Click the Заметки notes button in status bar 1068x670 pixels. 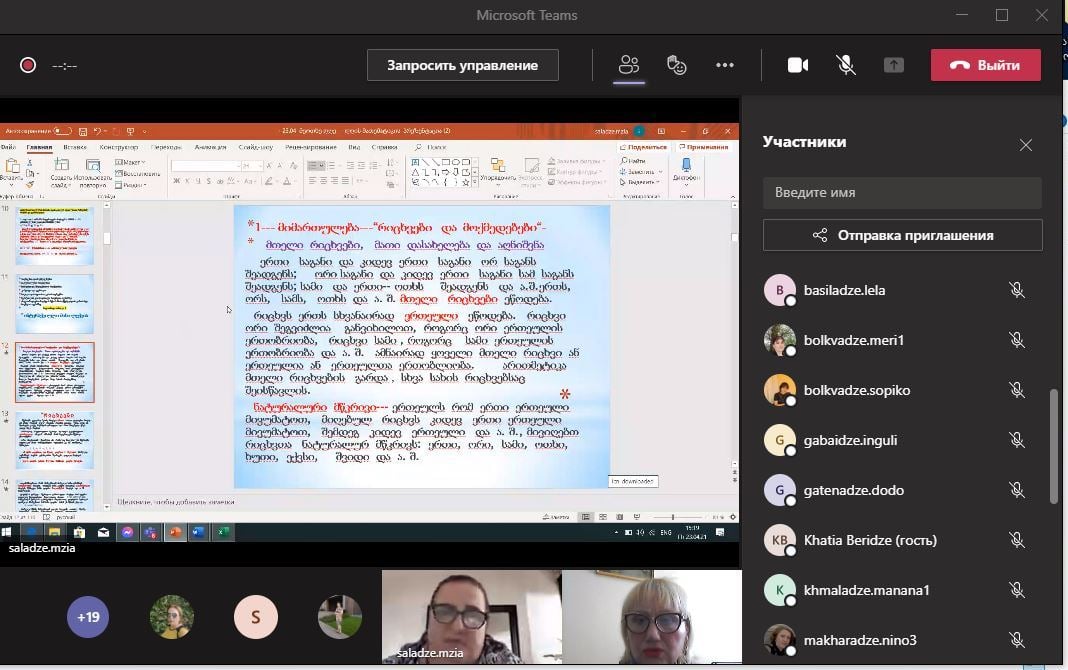click(556, 517)
